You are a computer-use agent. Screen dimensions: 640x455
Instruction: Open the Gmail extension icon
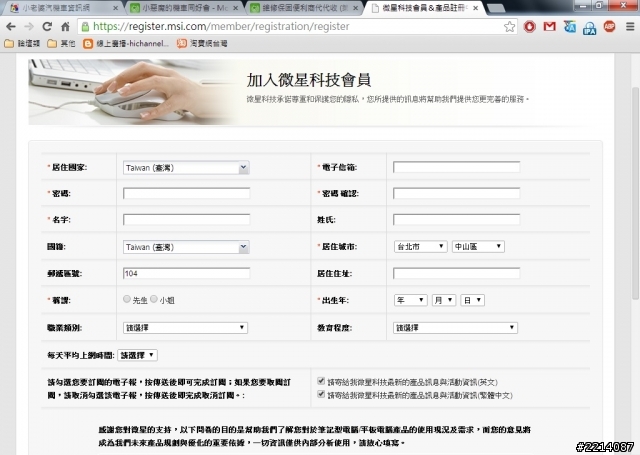tap(549, 27)
